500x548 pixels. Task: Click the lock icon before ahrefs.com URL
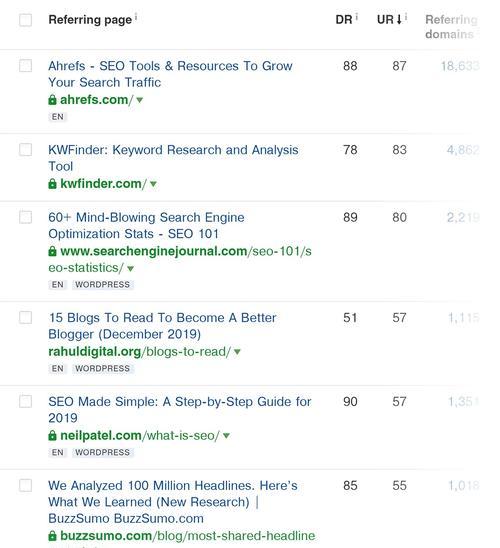52,100
